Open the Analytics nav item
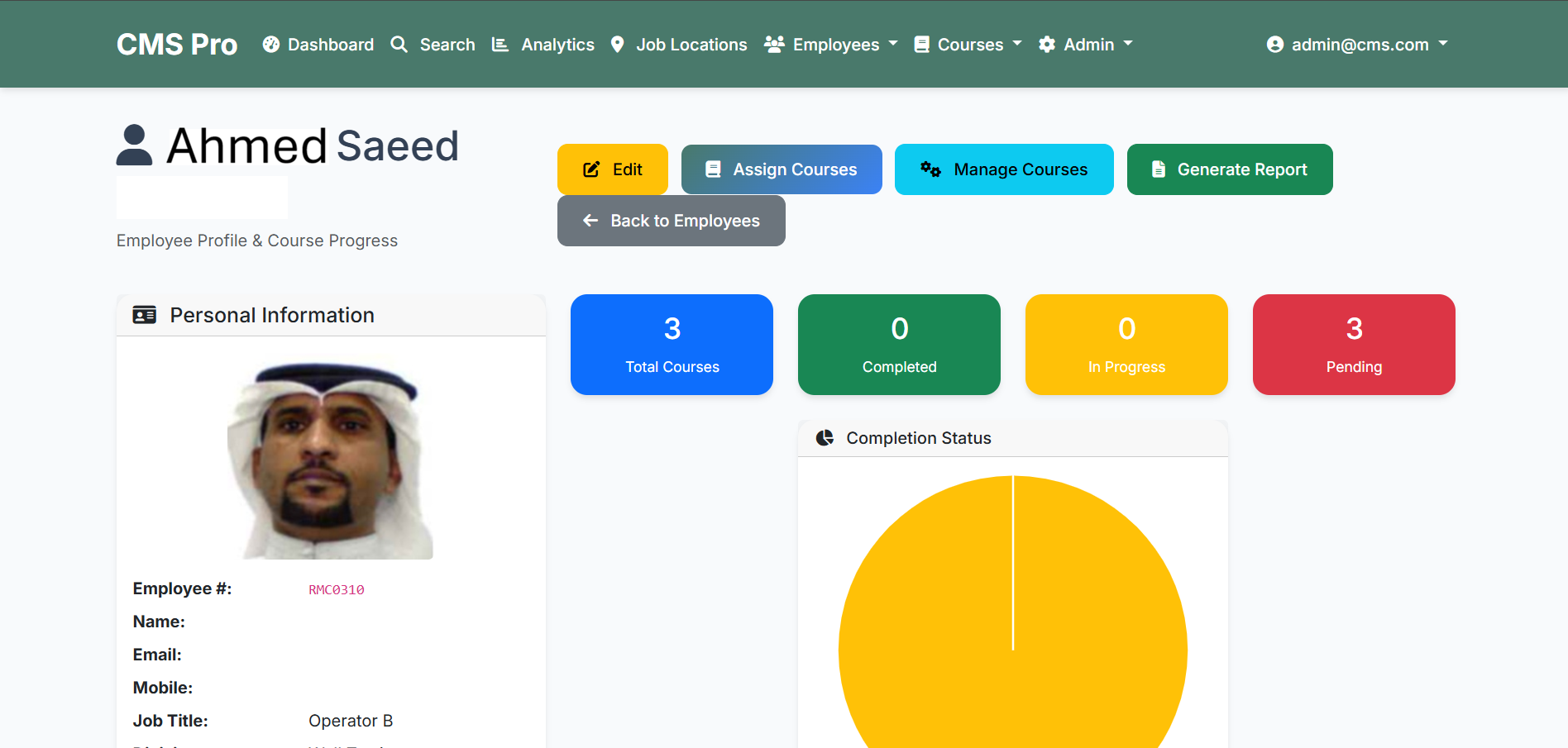1568x748 pixels. point(543,45)
